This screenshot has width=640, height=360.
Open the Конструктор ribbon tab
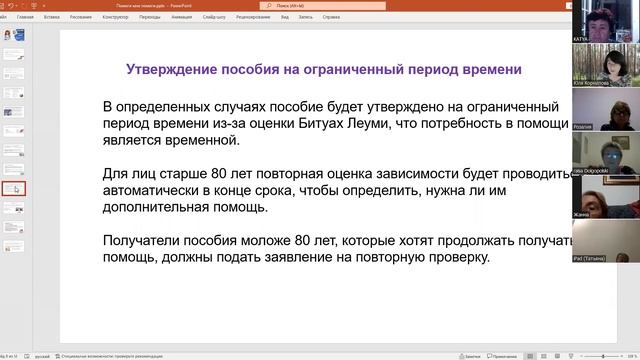coord(115,17)
